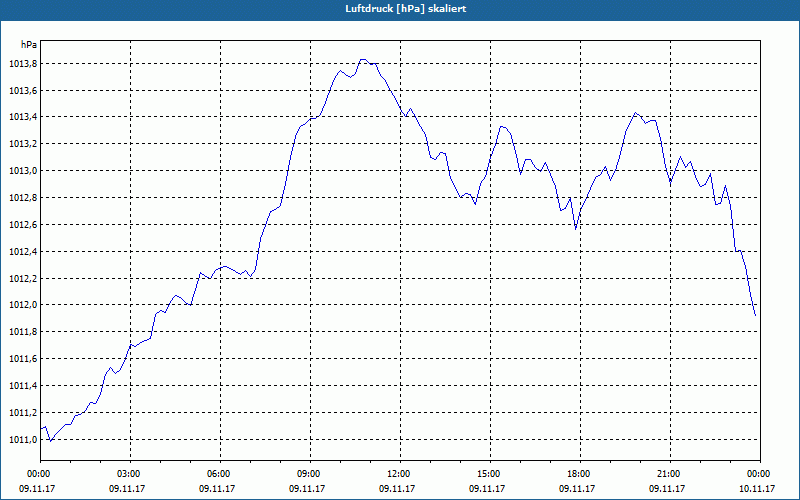Screen dimensions: 800x500
Task: Click the 09.11.17 date under 03:00
Action: click(127, 488)
